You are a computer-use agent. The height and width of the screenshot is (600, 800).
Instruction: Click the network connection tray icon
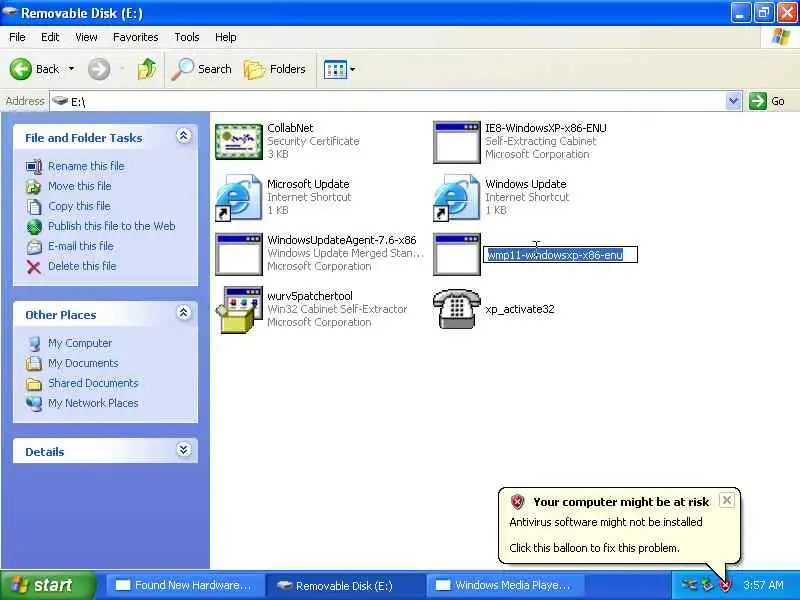690,585
